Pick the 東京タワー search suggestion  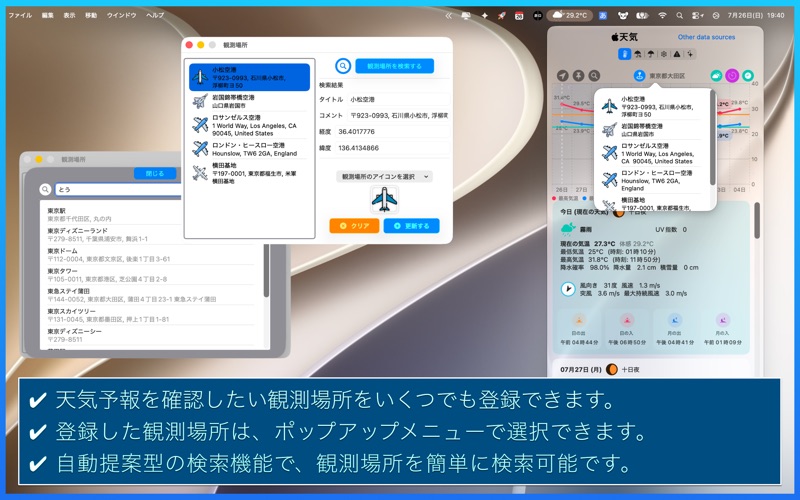tap(151, 275)
